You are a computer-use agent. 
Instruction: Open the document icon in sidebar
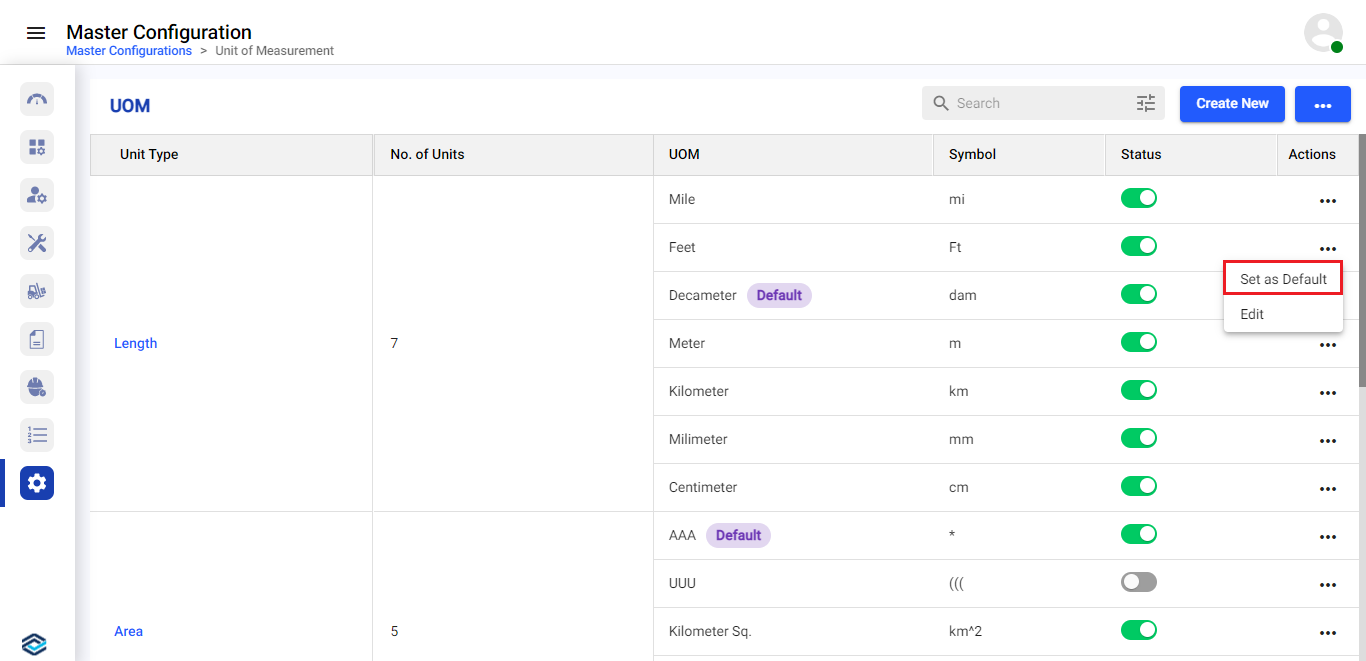(37, 339)
